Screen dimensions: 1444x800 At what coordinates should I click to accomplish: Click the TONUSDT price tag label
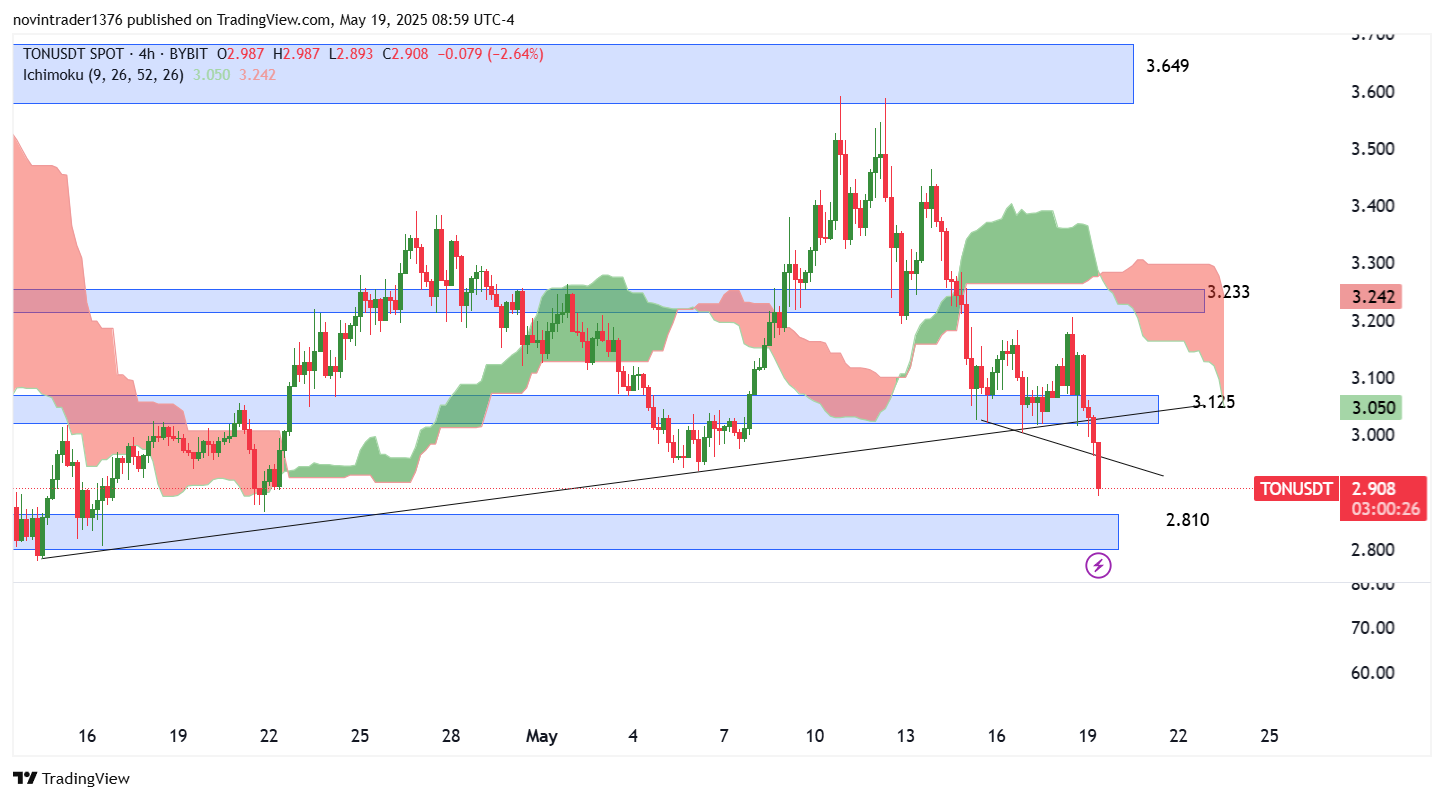[1296, 489]
